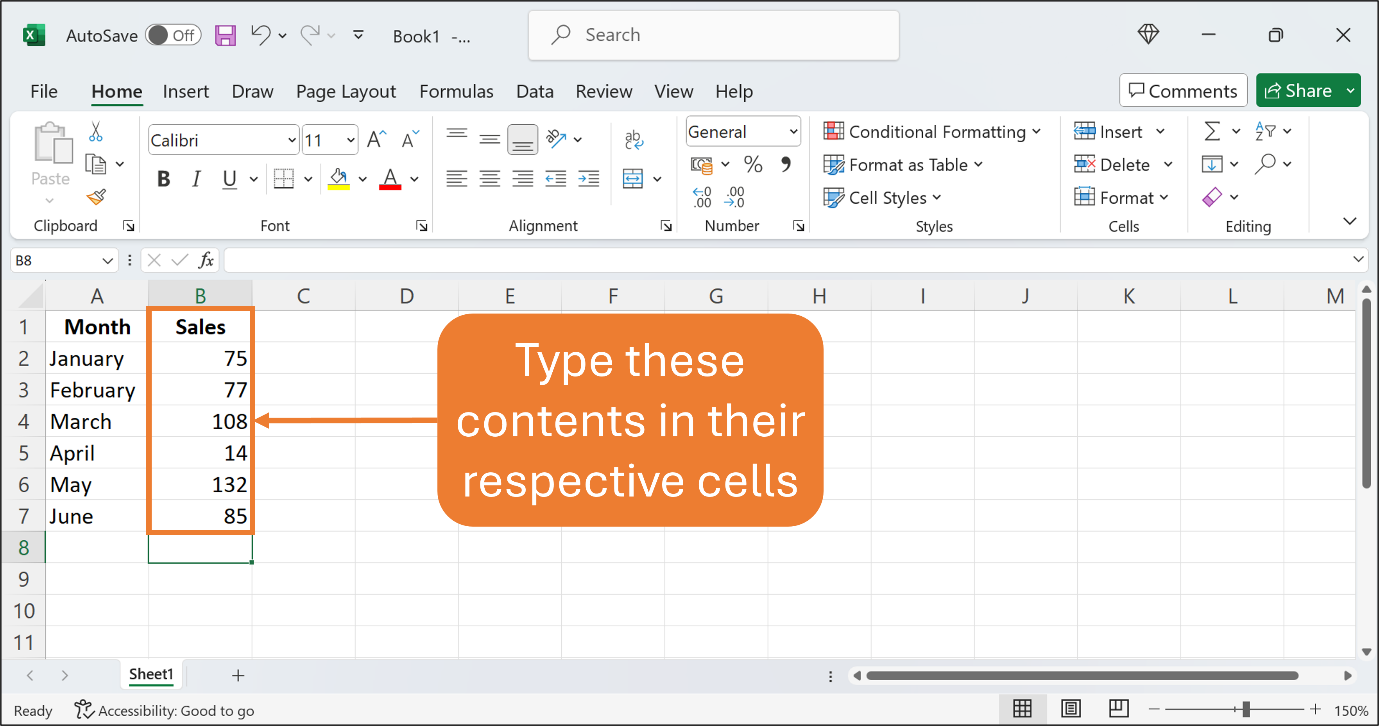The image size is (1379, 726).
Task: Select the Format Painter brush
Action: coord(96,197)
